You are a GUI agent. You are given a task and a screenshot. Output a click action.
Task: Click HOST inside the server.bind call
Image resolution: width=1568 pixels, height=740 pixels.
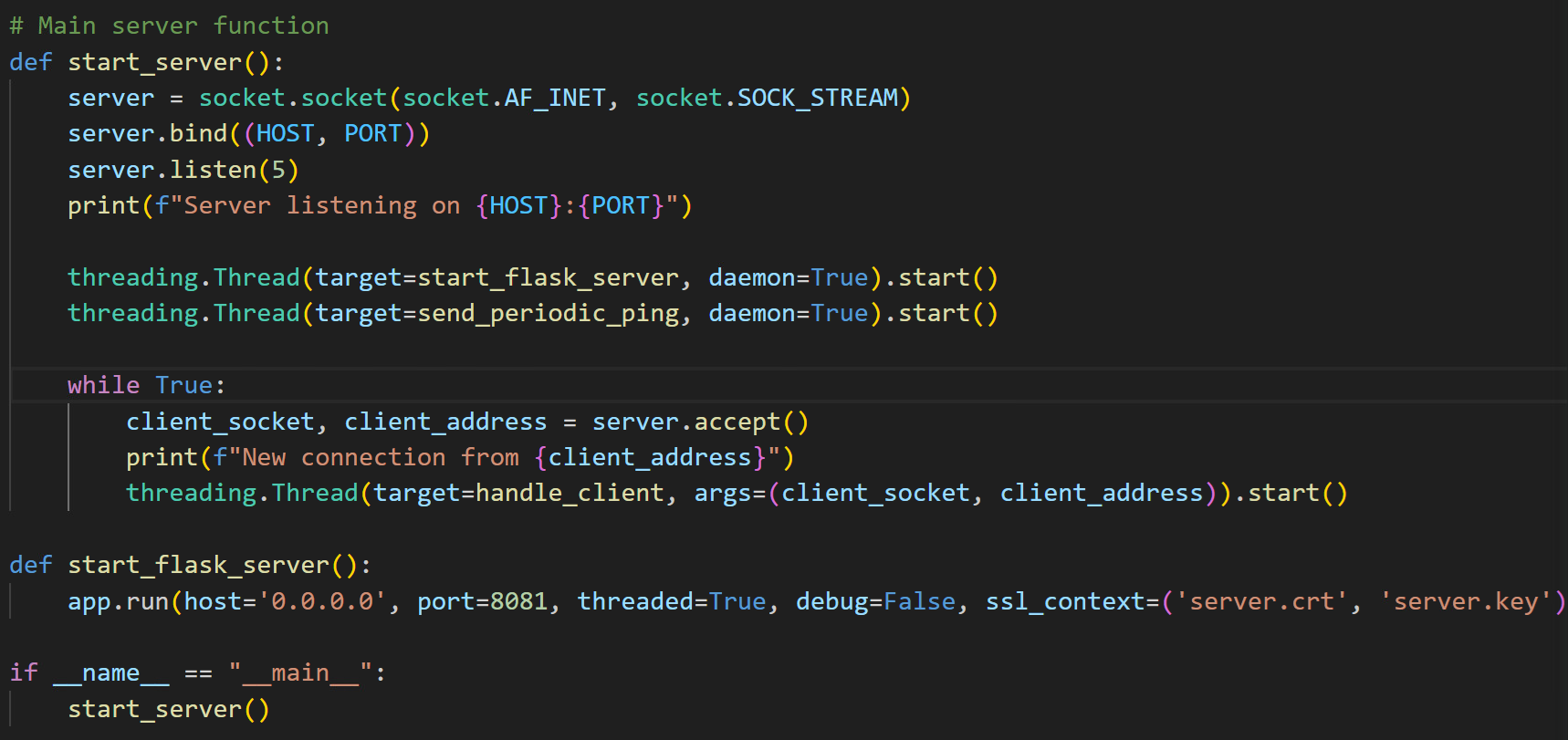click(x=285, y=134)
